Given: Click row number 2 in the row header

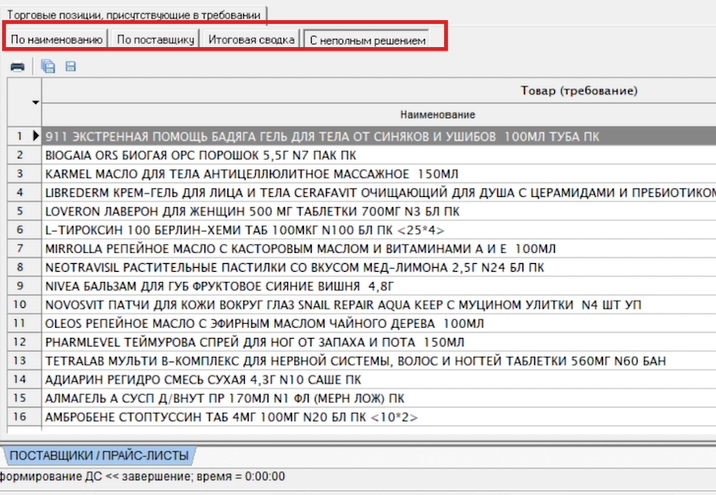Looking at the screenshot, I should point(24,155).
